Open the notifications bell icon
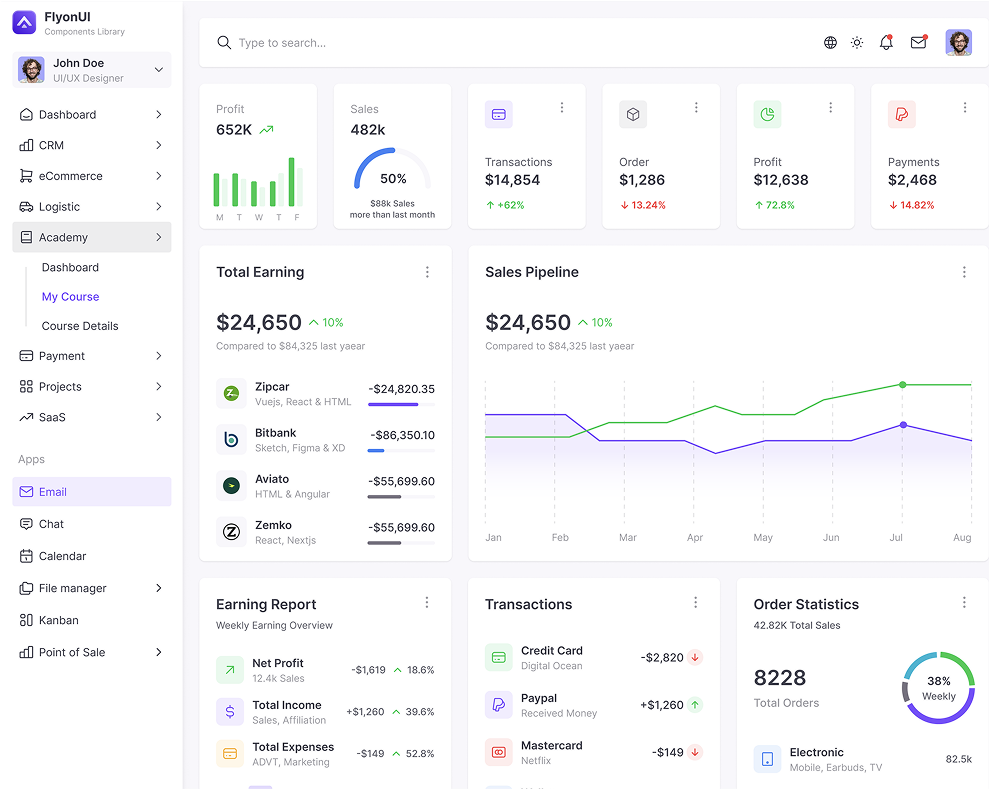 point(886,42)
